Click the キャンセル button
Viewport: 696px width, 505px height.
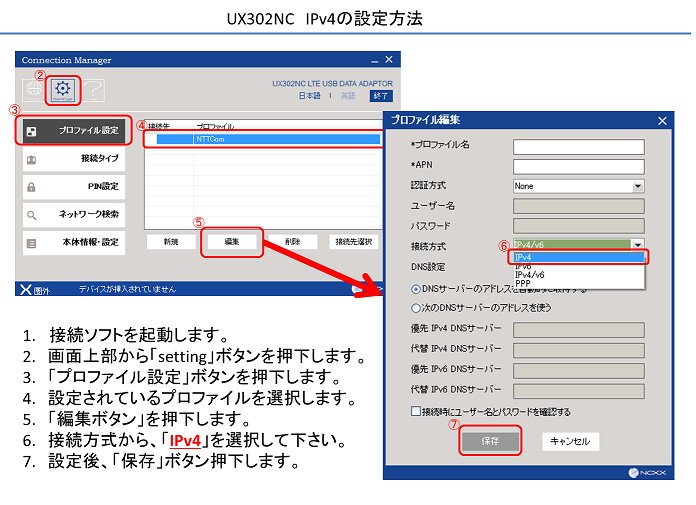[570, 442]
